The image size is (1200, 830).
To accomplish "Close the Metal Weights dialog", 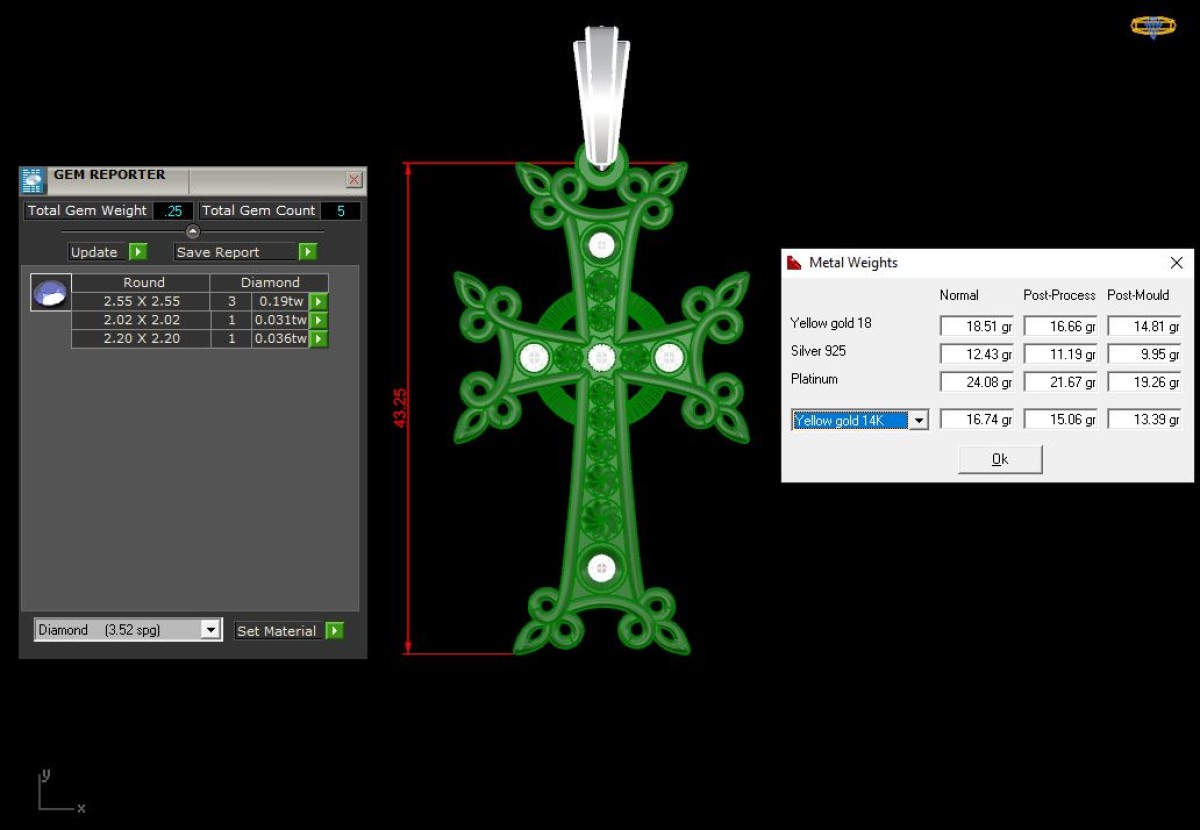I will point(1176,263).
